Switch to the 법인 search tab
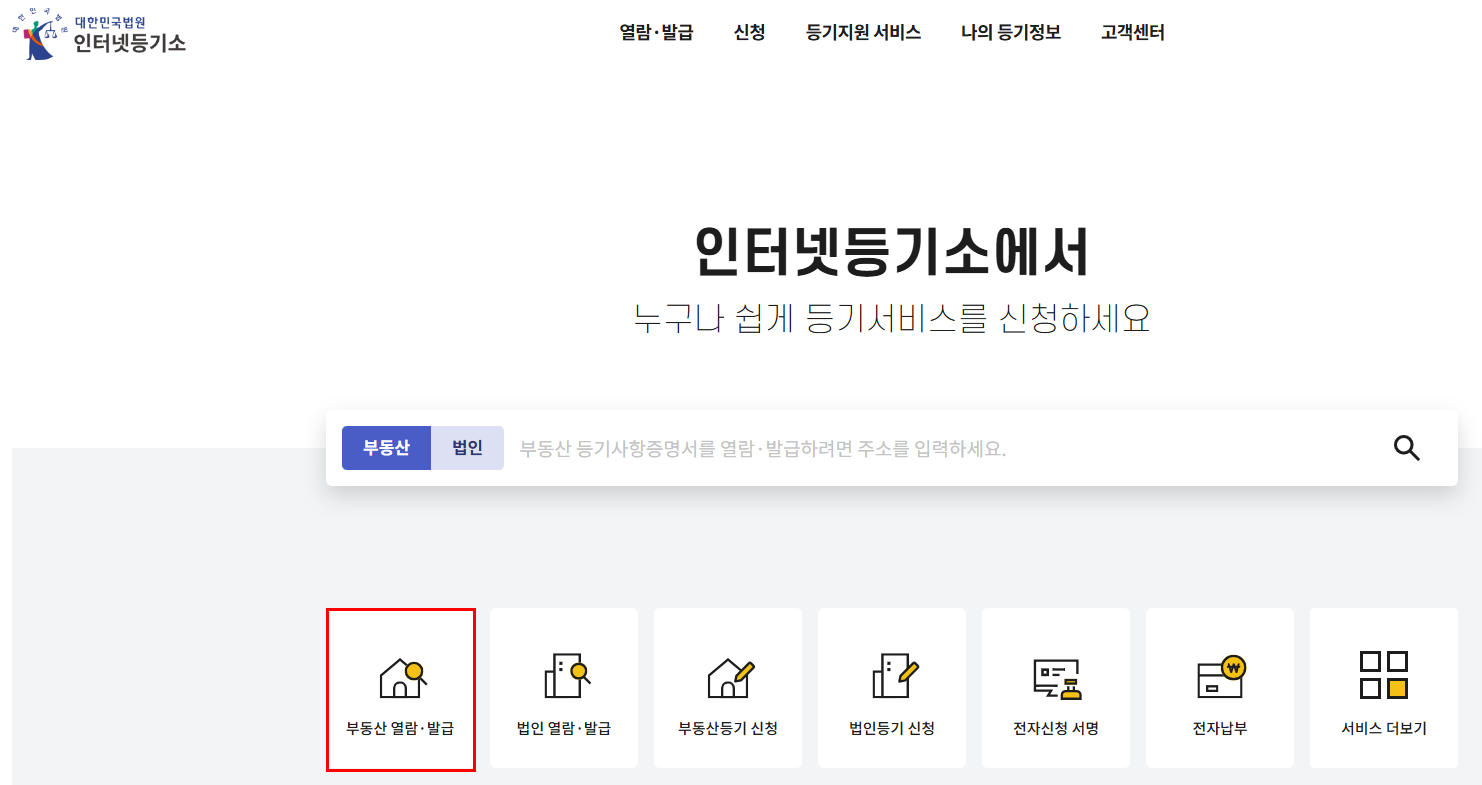This screenshot has width=1482, height=785. pyautogui.click(x=467, y=448)
